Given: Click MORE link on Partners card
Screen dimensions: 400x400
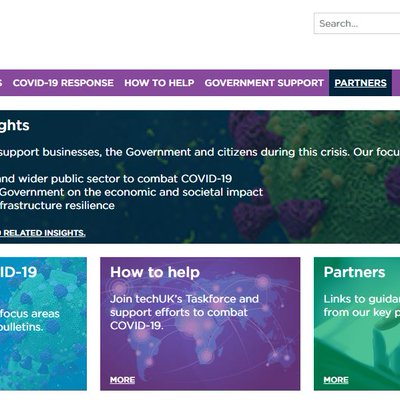Looking at the screenshot, I should 336,380.
